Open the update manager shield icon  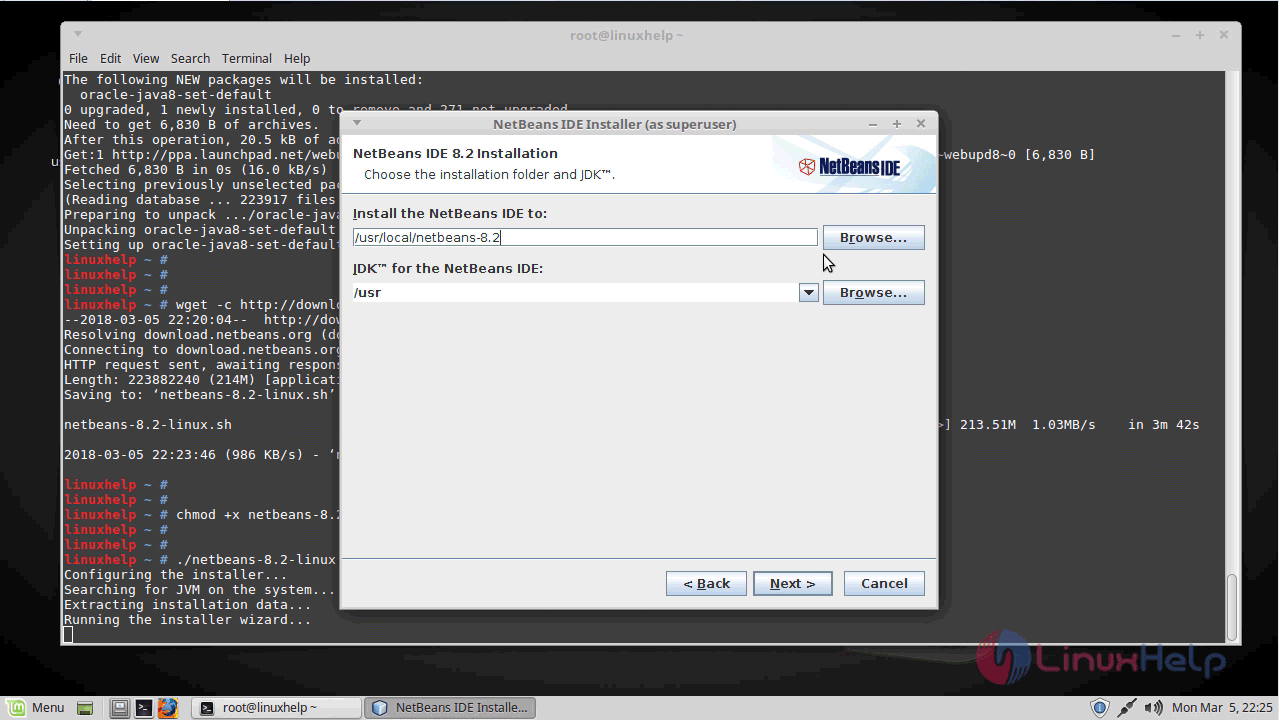[1099, 708]
